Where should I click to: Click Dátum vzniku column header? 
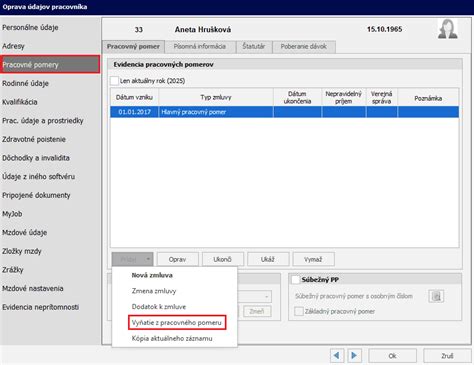[x=135, y=97]
